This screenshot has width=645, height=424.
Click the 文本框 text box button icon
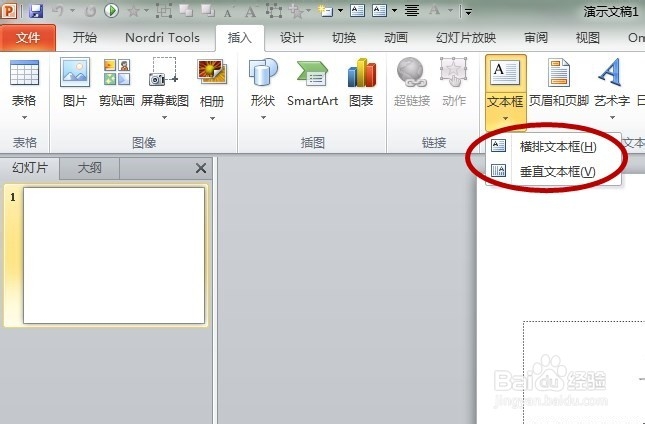tap(506, 72)
